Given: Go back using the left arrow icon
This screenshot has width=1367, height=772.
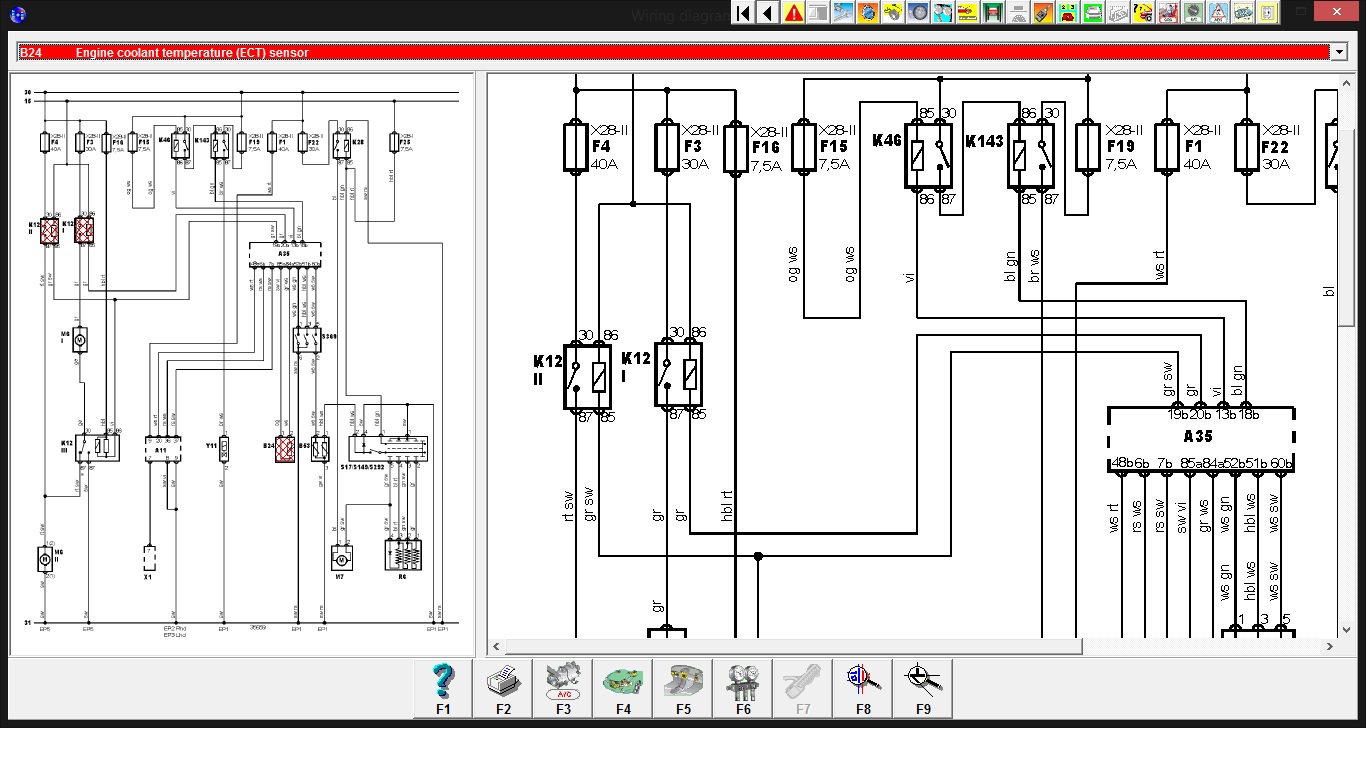Looking at the screenshot, I should [x=768, y=13].
